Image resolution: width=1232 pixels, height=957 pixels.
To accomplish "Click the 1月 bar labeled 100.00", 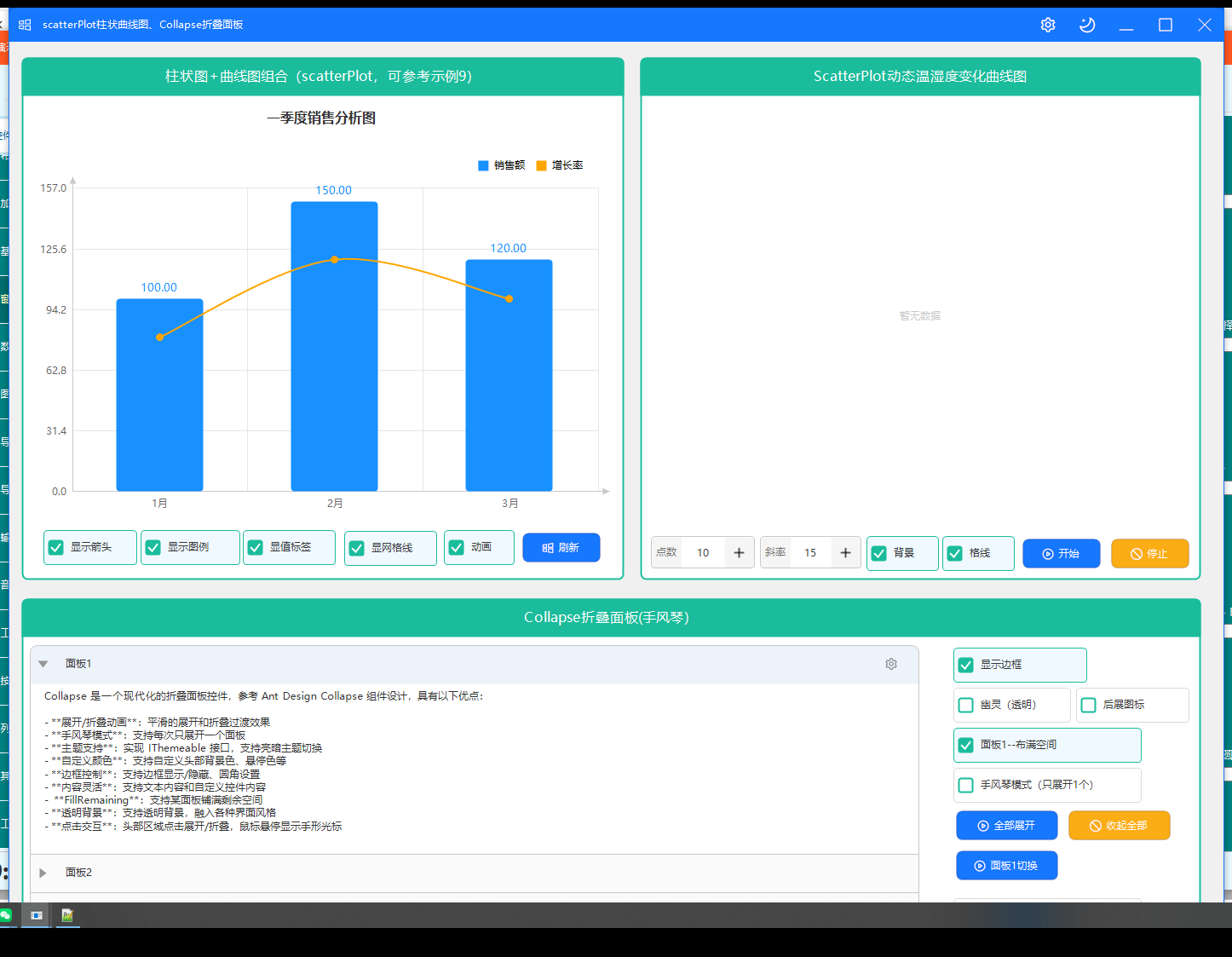I will 159,395.
